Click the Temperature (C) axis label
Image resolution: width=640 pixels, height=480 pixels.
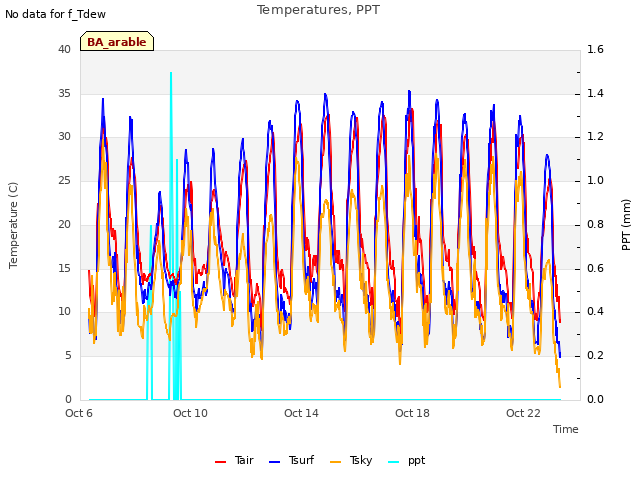click(13, 225)
